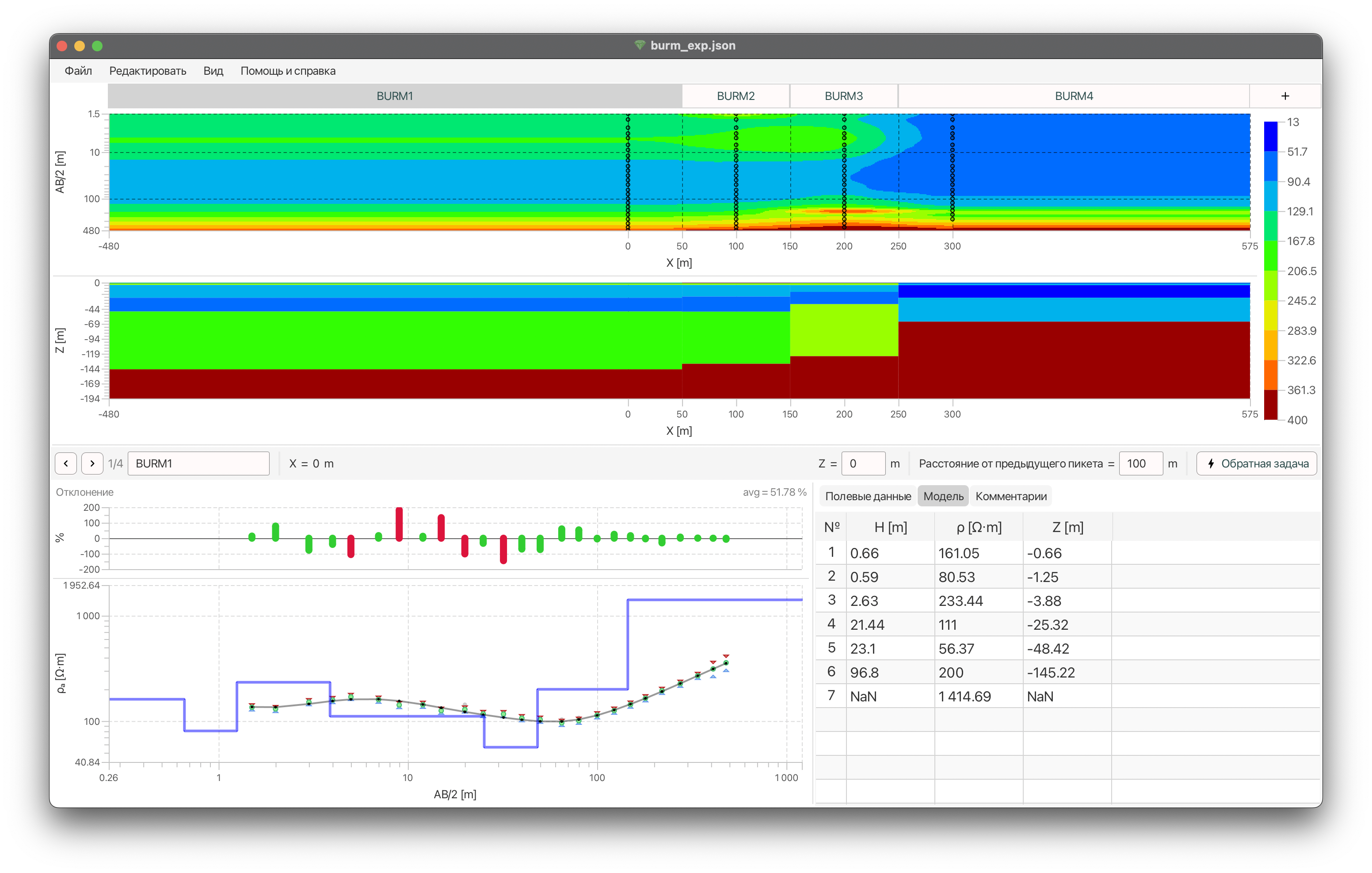Edit the Z value field
Viewport: 1372px width, 873px height.
863,463
